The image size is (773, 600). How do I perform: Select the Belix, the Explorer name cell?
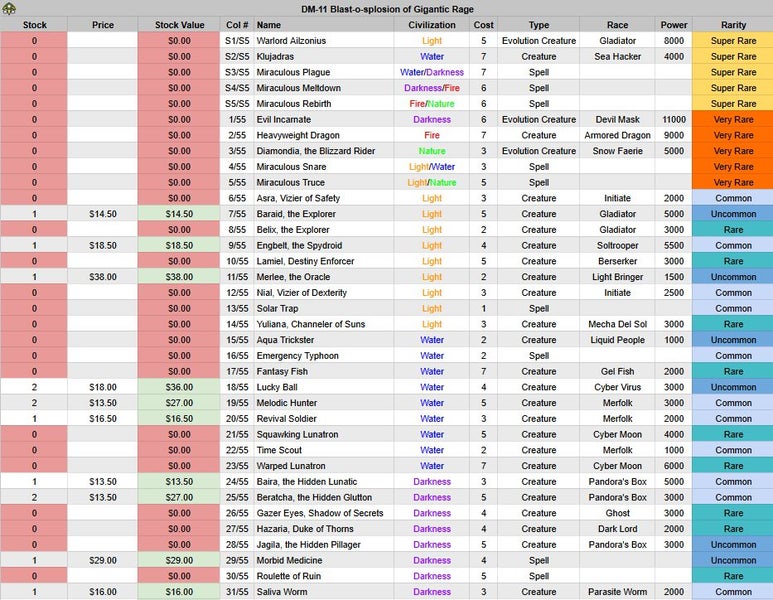tap(324, 230)
